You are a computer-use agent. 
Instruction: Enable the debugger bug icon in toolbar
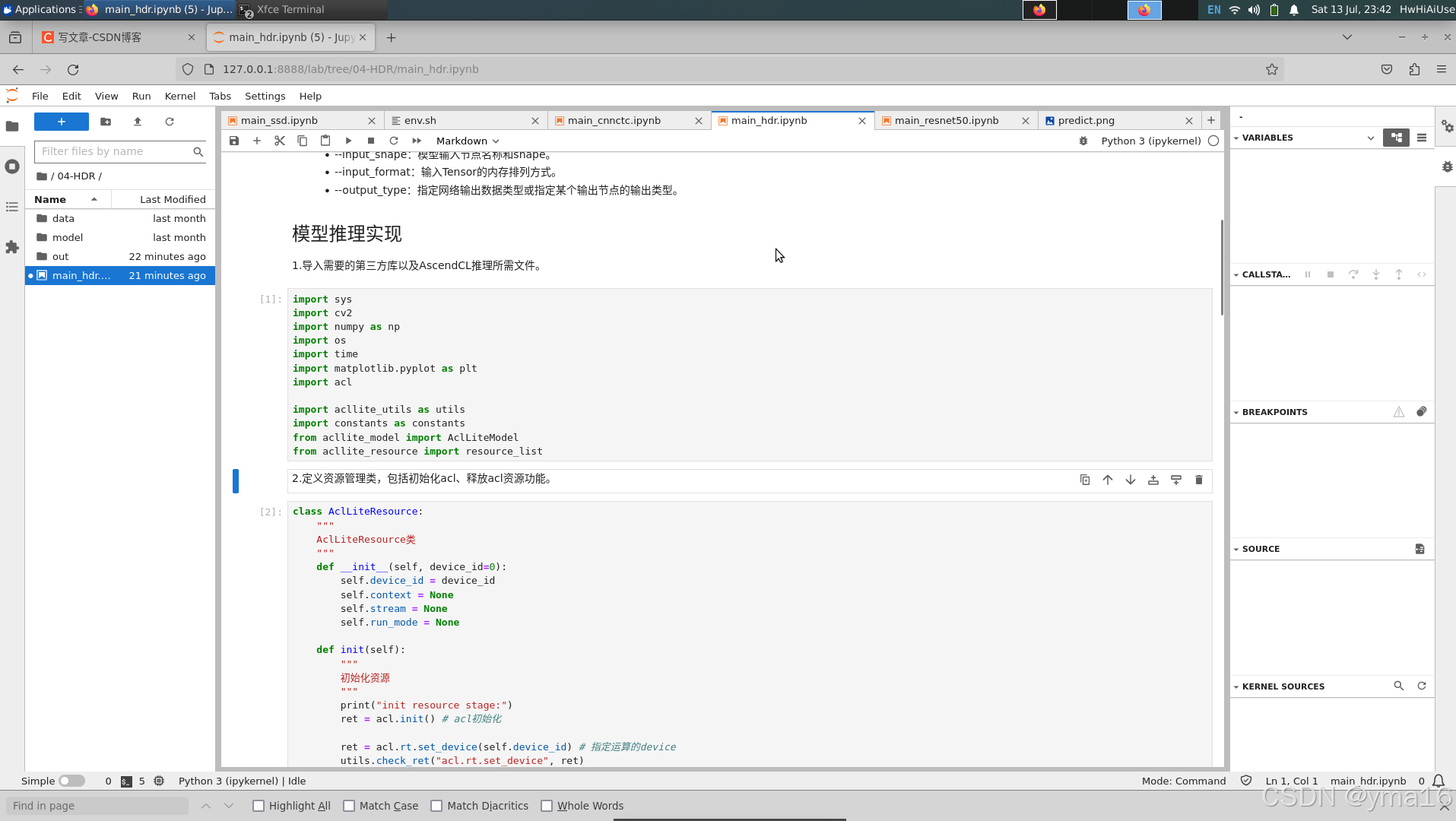[1083, 141]
